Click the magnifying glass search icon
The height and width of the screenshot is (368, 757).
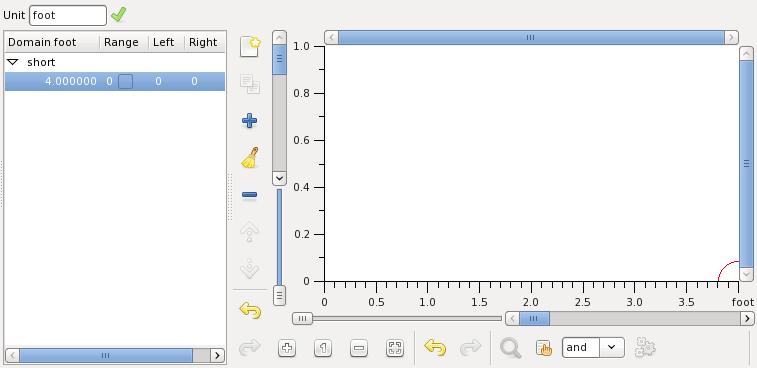[510, 348]
